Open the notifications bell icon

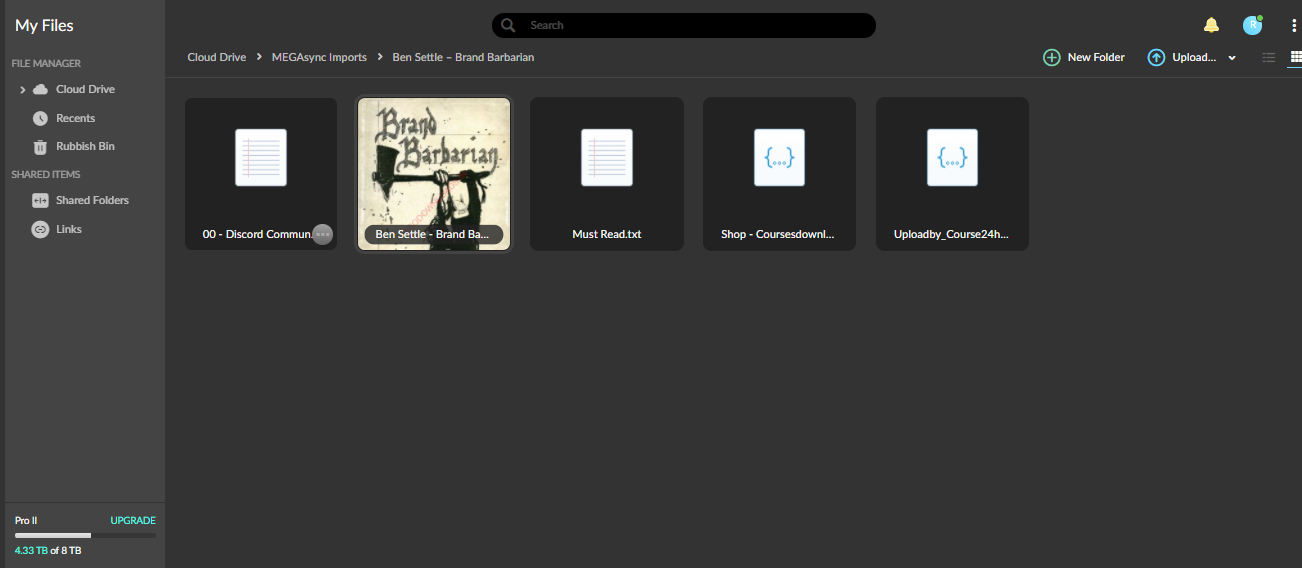(x=1211, y=25)
